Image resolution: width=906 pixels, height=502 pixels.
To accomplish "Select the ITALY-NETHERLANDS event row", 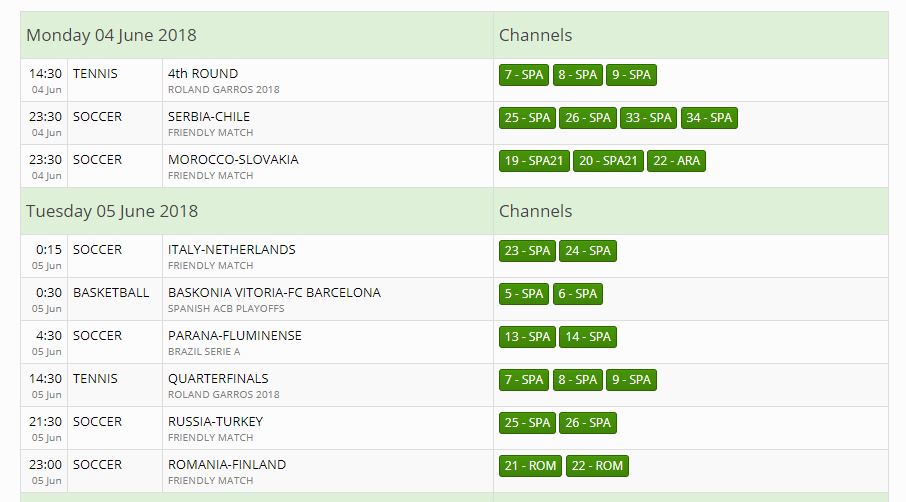I will point(454,256).
